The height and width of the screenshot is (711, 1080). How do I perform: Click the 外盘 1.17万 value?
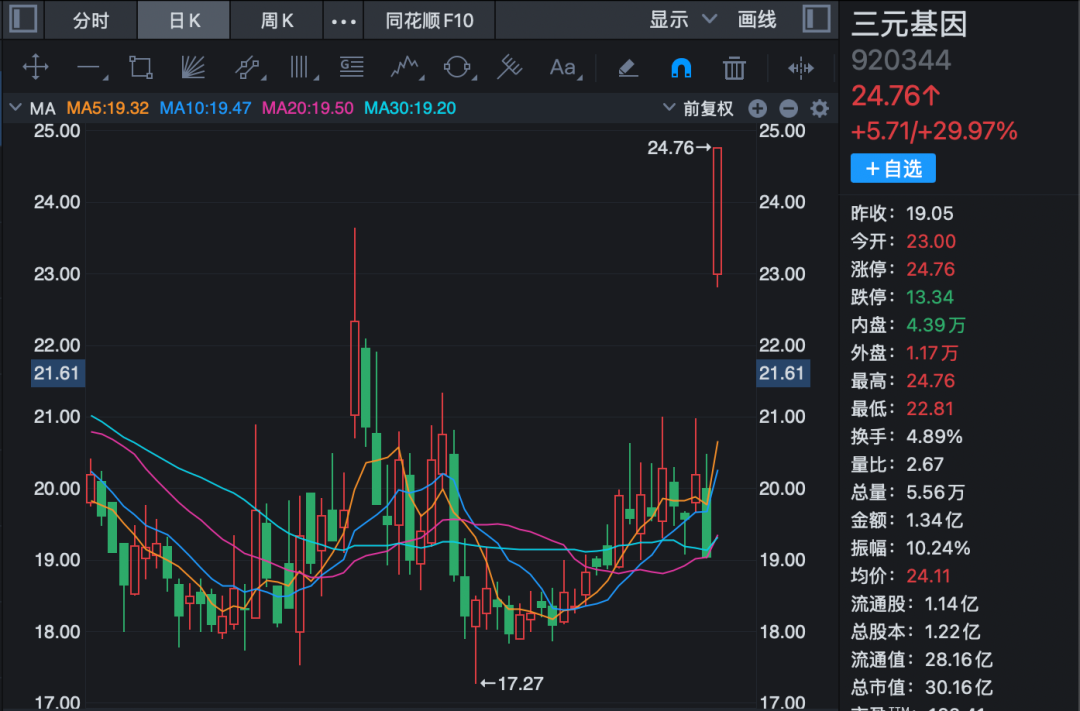click(x=932, y=353)
